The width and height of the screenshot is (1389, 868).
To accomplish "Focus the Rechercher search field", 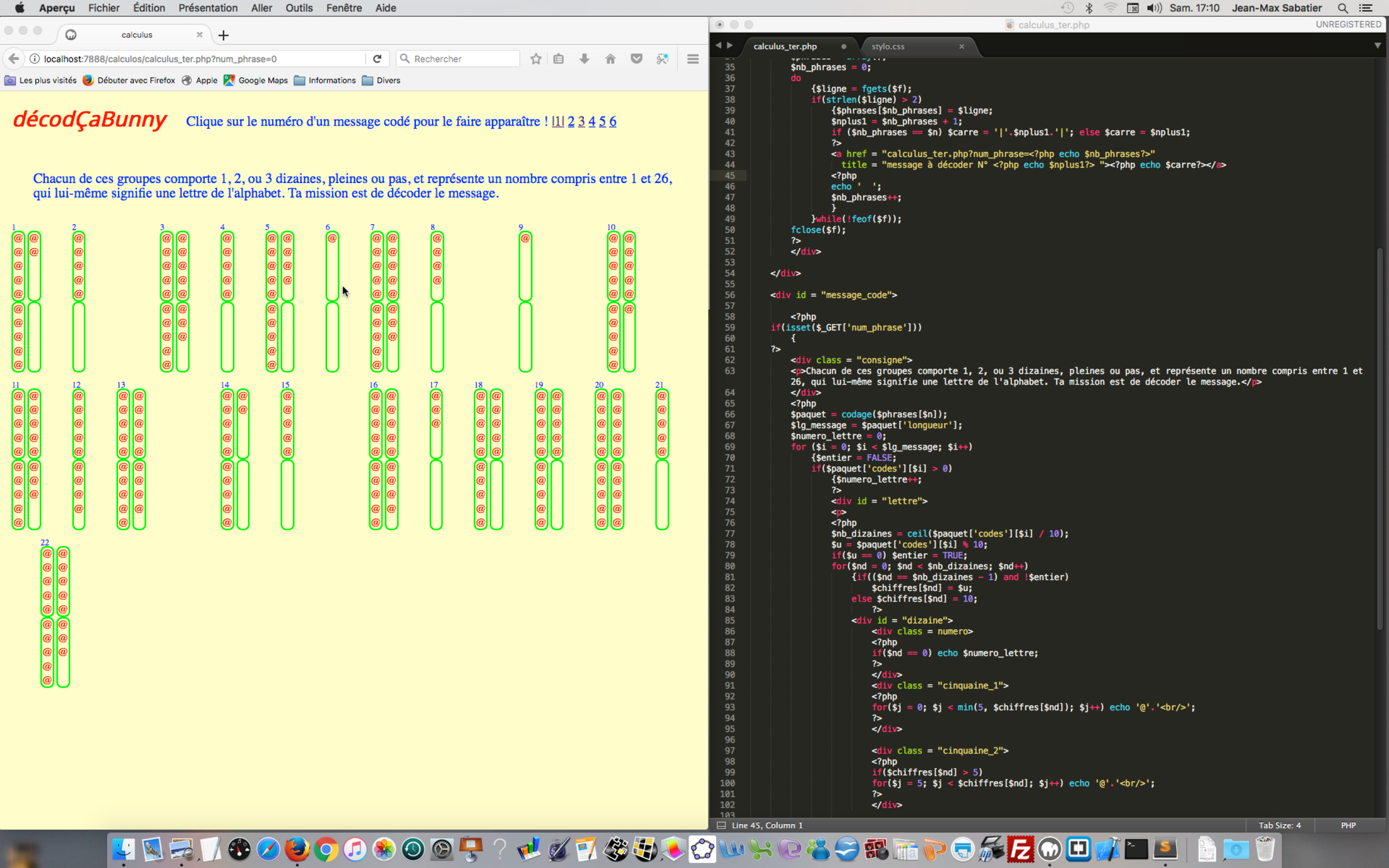I will [464, 59].
